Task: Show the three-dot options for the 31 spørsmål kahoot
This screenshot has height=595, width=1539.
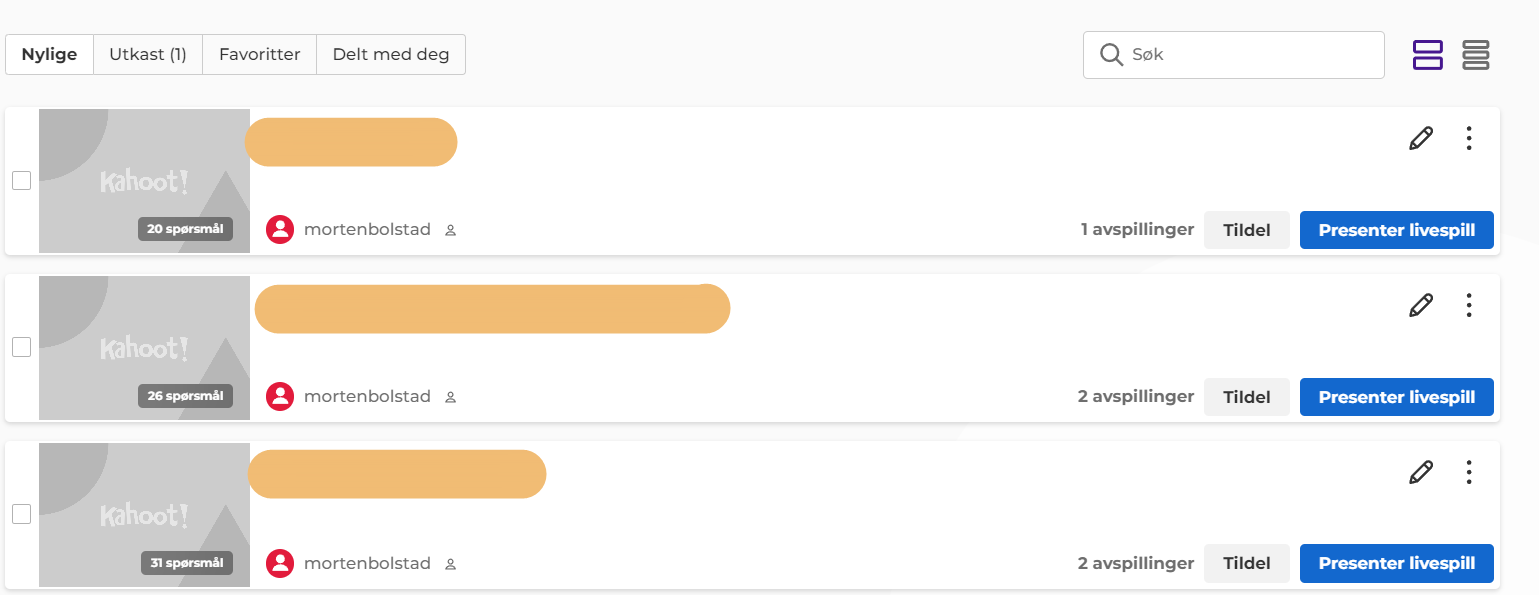Action: (1468, 472)
